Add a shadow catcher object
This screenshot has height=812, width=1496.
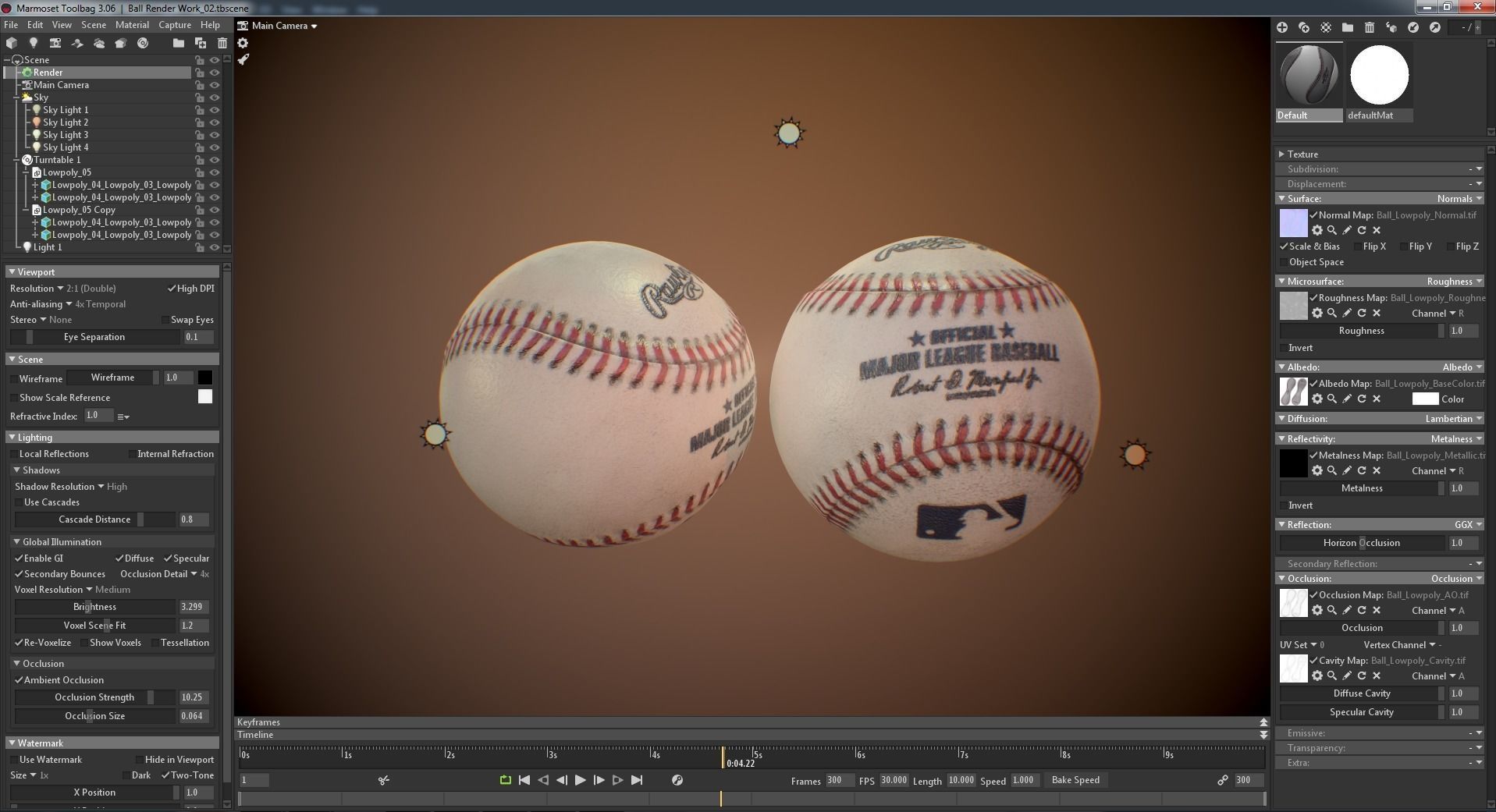[x=77, y=43]
